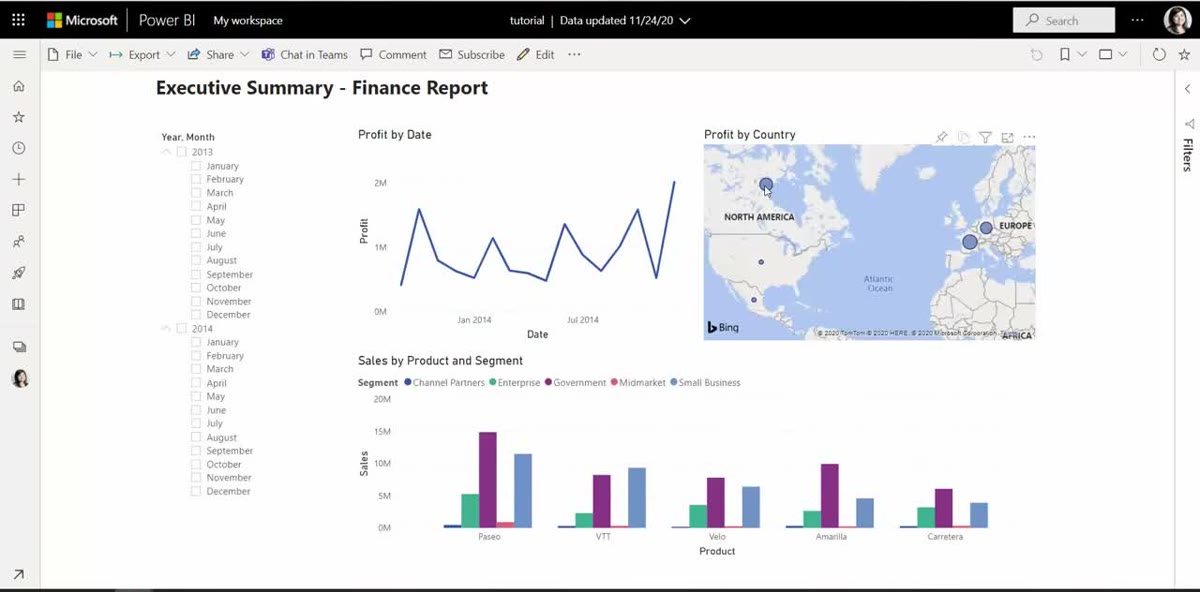This screenshot has width=1200, height=592.
Task: Check February under 2014
Action: (197, 356)
